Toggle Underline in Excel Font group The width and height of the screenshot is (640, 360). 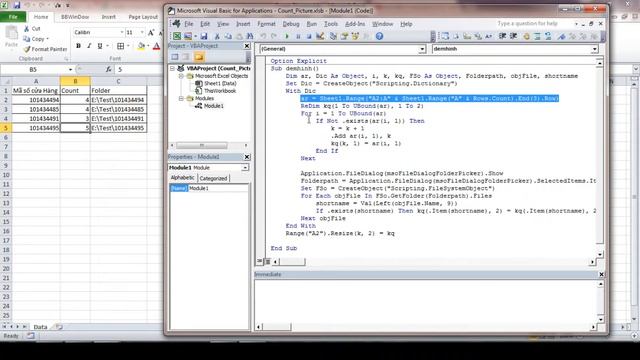point(100,46)
